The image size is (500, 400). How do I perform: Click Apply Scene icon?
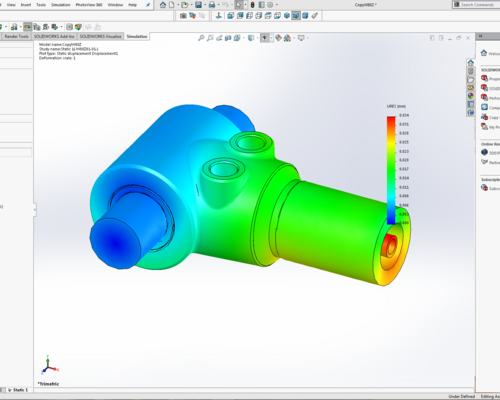(287, 38)
